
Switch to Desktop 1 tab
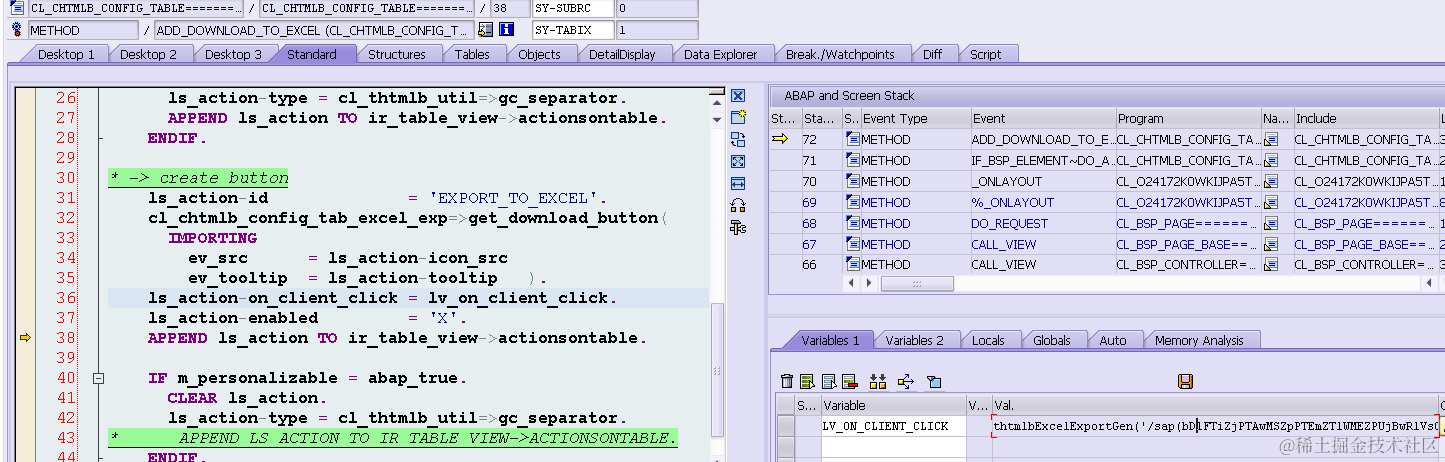pyautogui.click(x=66, y=54)
